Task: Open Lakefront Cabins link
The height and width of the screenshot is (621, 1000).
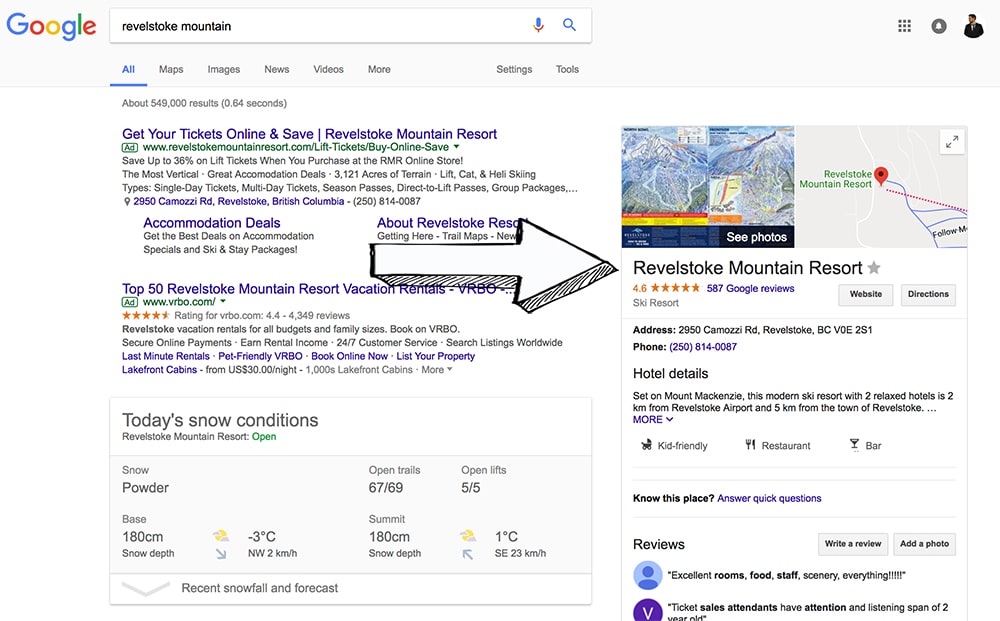Action: [159, 370]
